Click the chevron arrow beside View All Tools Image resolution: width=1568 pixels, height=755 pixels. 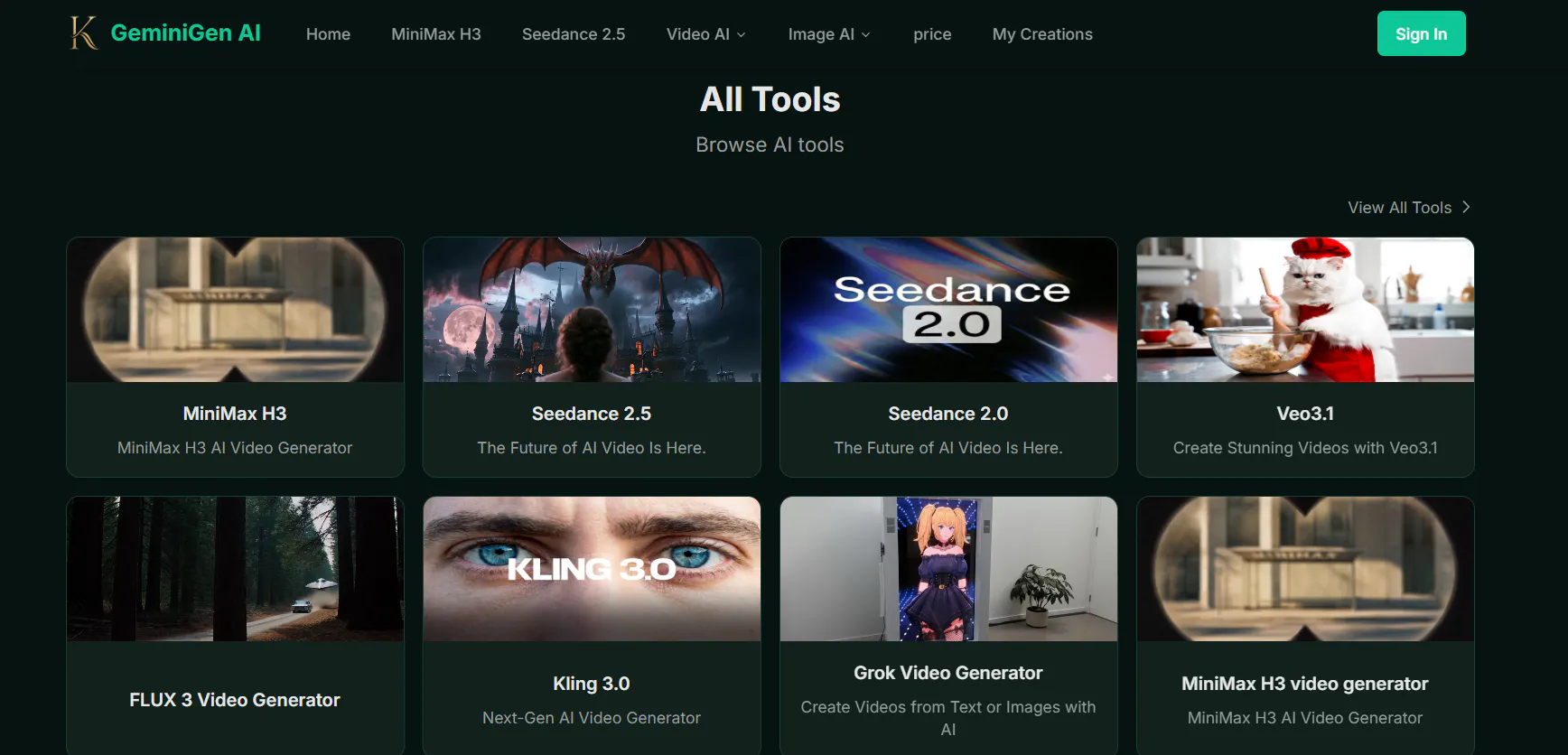(x=1466, y=207)
